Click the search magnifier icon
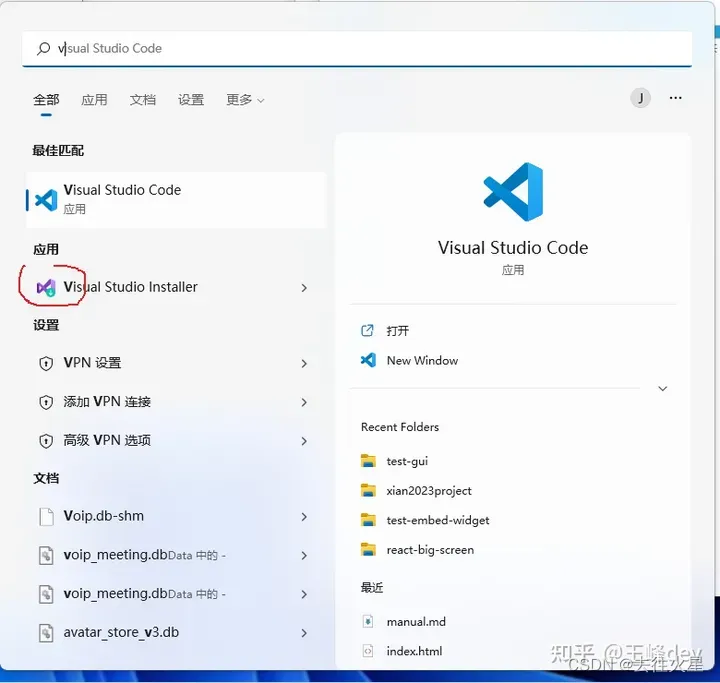Viewport: 720px width, 683px height. 43,48
